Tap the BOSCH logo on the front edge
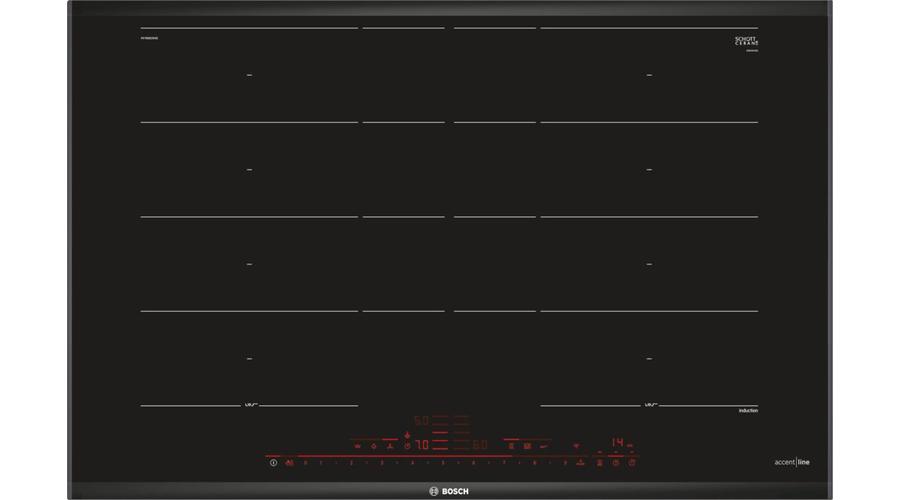 pos(449,491)
